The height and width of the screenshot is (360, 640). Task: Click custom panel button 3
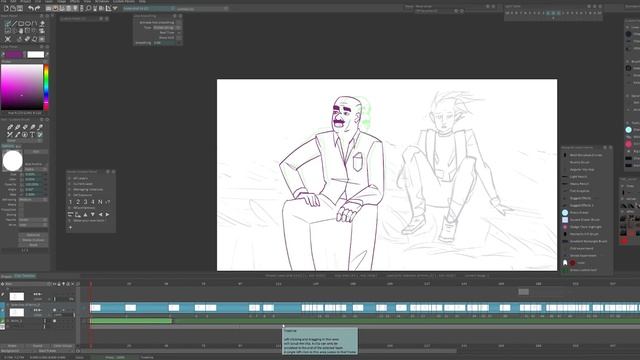tap(85, 202)
